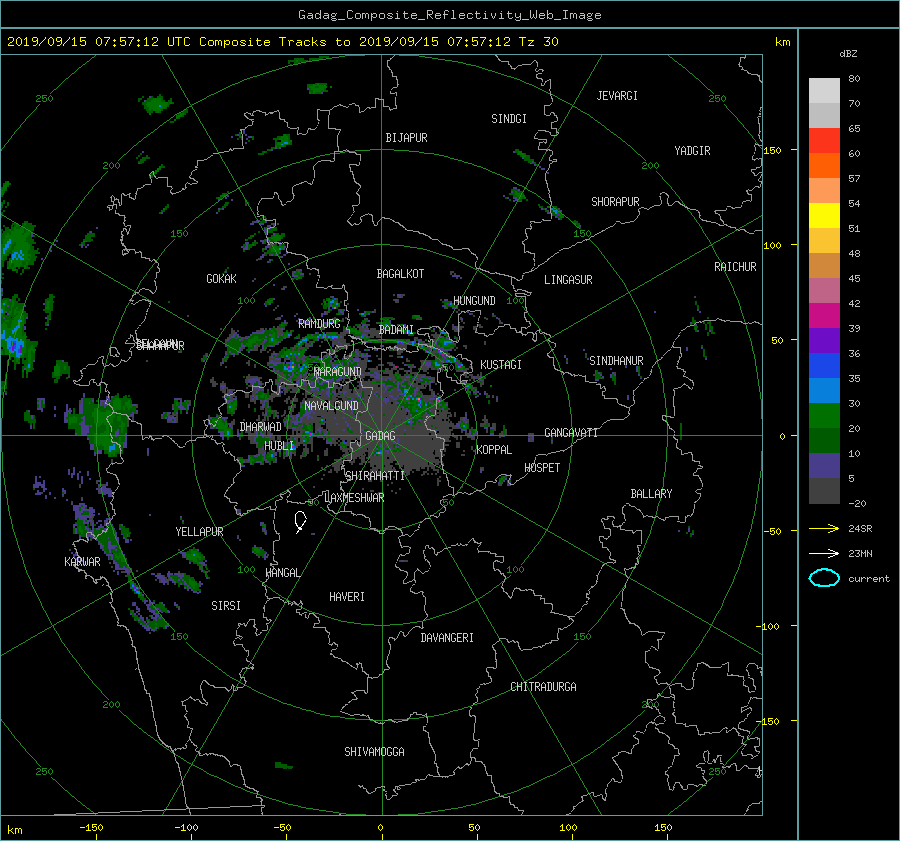Click the yellow 24SR arrow legend icon

pos(824,528)
